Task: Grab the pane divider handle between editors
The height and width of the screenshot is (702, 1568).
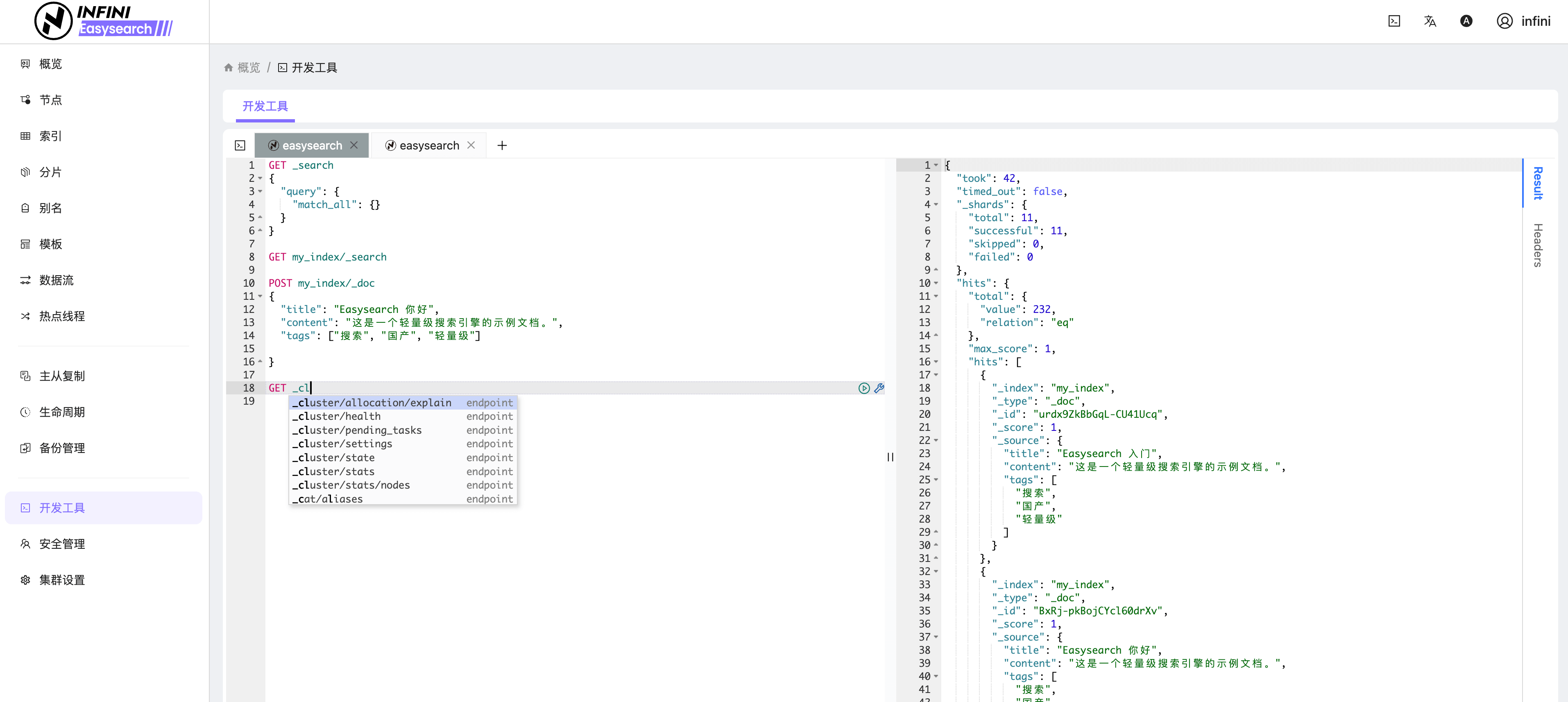Action: 890,457
